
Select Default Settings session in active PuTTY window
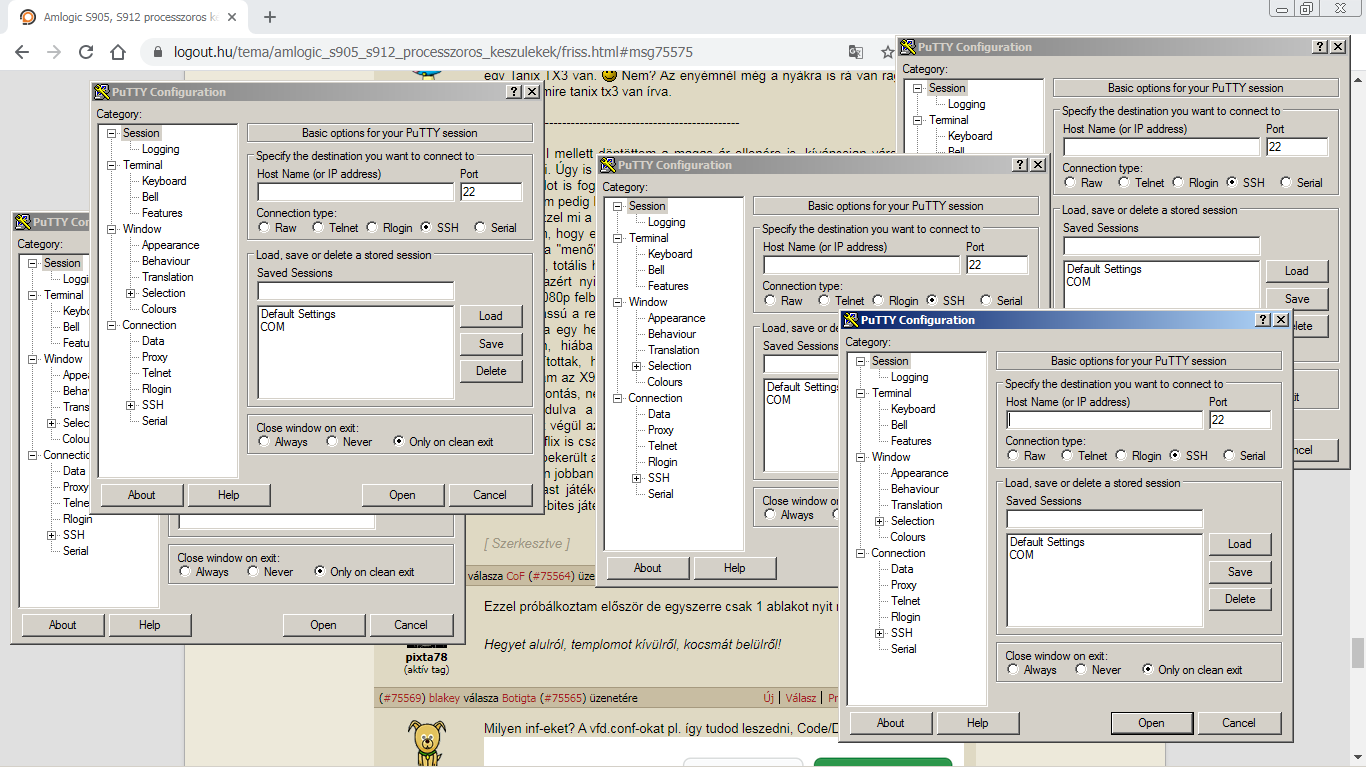(1047, 542)
